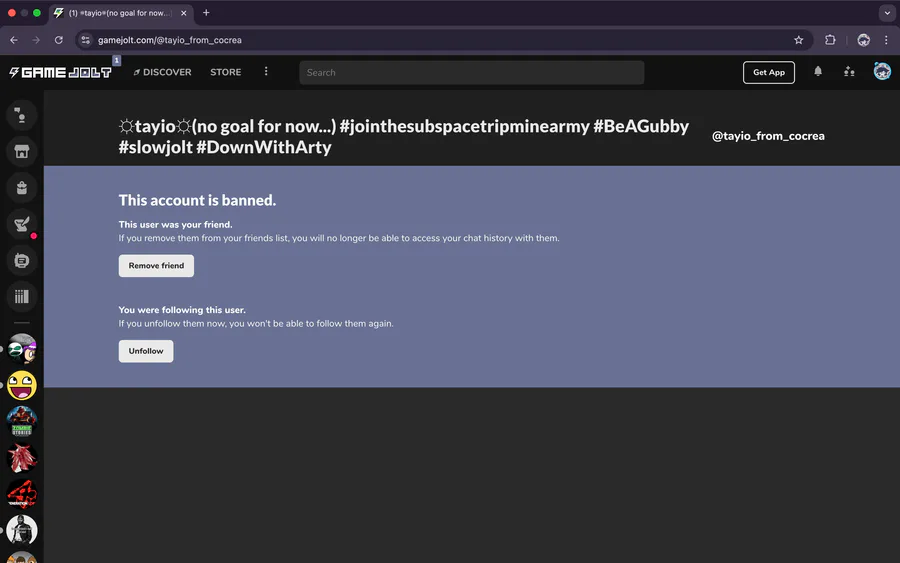The height and width of the screenshot is (563, 900).
Task: Open the first community avatar in the sidebar
Action: 22,349
